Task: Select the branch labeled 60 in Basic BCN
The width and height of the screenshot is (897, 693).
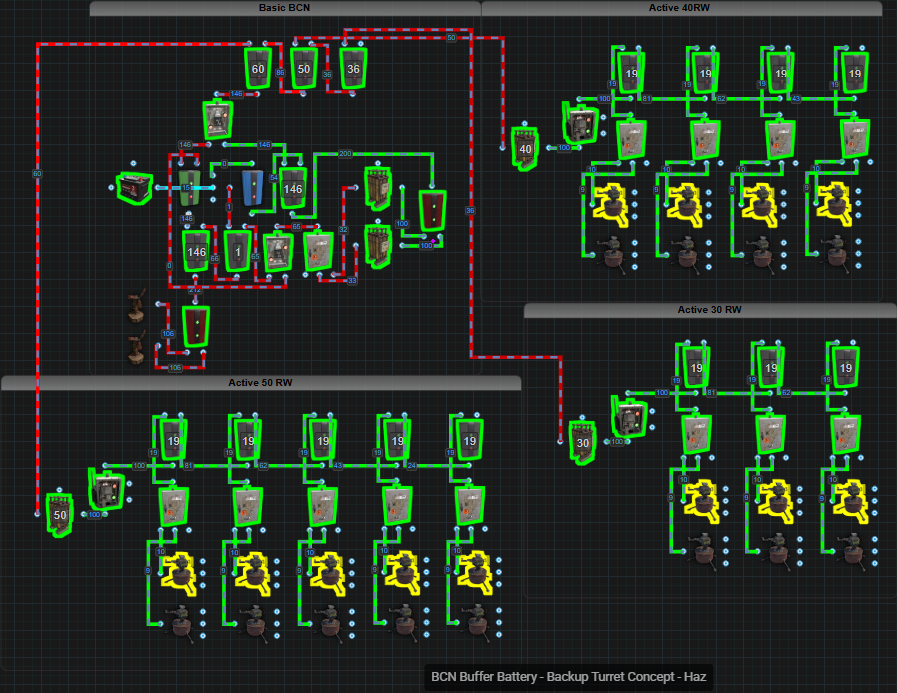Action: click(x=257, y=68)
